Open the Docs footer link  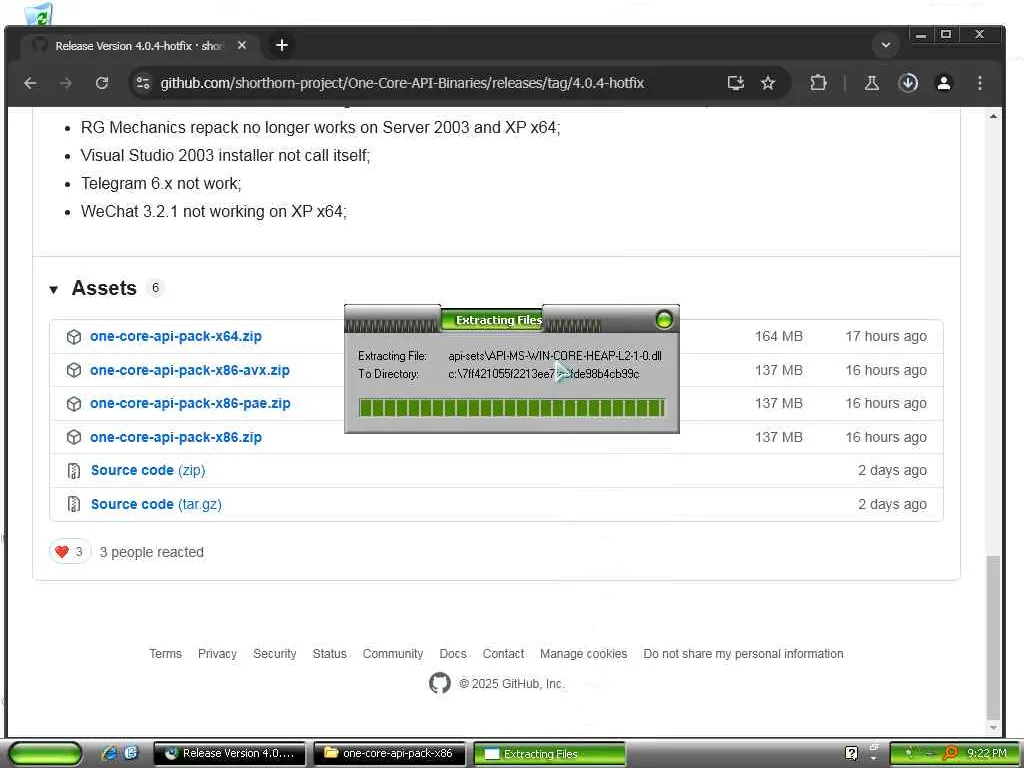(453, 654)
